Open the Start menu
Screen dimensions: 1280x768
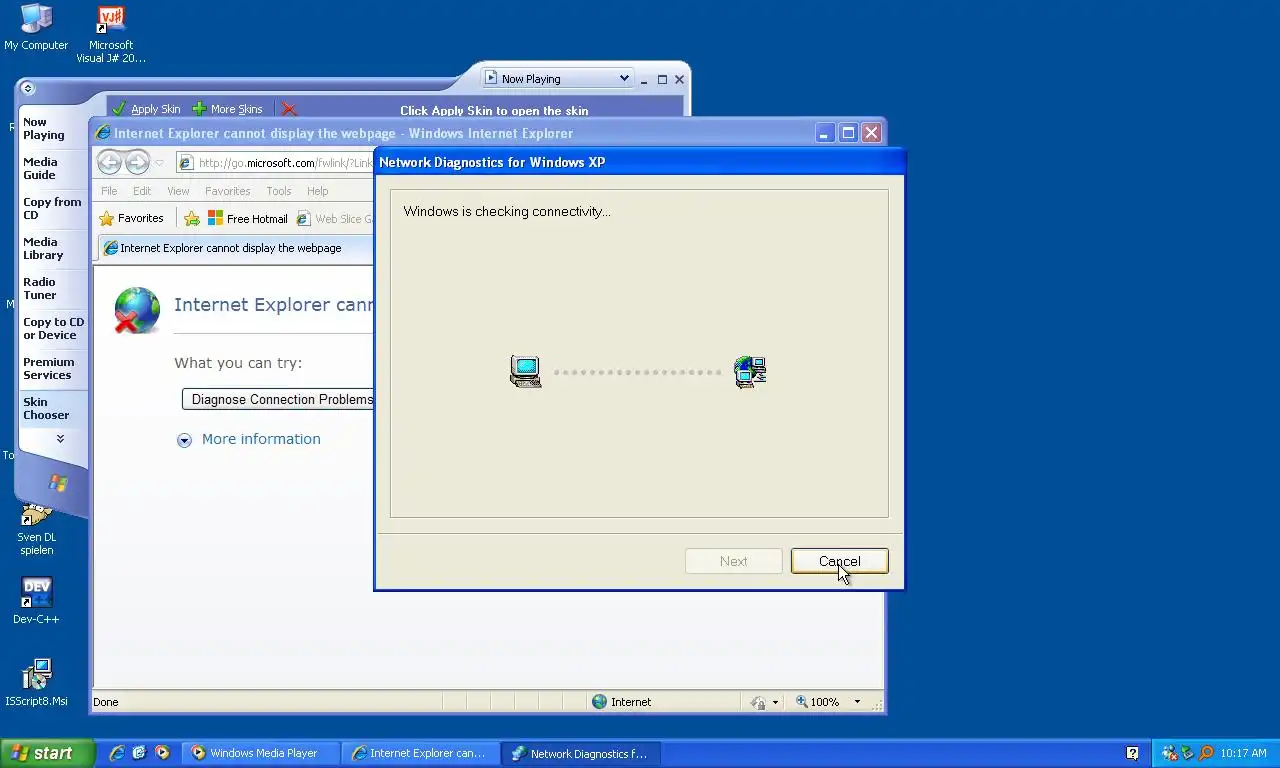tap(47, 753)
